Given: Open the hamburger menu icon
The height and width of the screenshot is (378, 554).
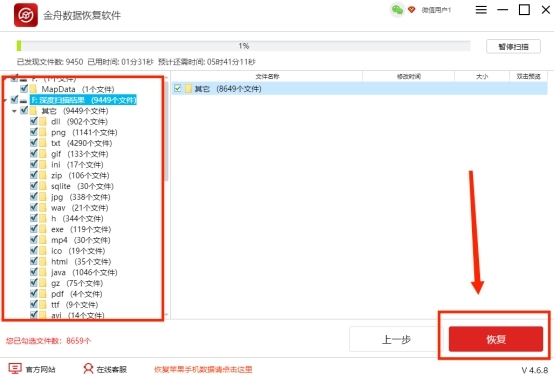Looking at the screenshot, I should point(481,10).
